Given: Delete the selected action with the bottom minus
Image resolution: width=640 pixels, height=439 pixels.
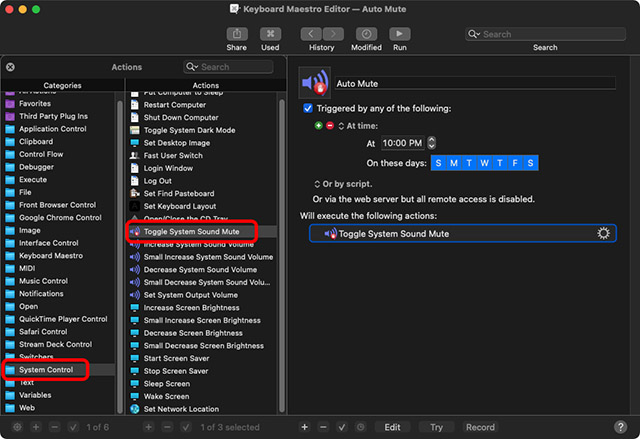Looking at the screenshot, I should pyautogui.click(x=323, y=427).
